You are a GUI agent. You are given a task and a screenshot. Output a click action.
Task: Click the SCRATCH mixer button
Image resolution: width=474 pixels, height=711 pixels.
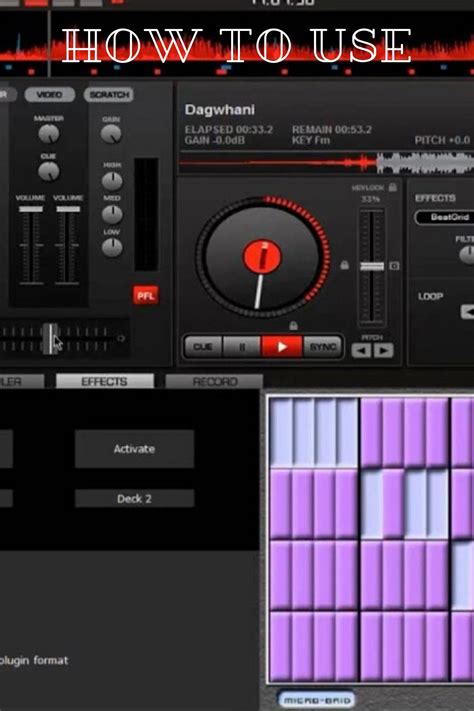pyautogui.click(x=109, y=94)
